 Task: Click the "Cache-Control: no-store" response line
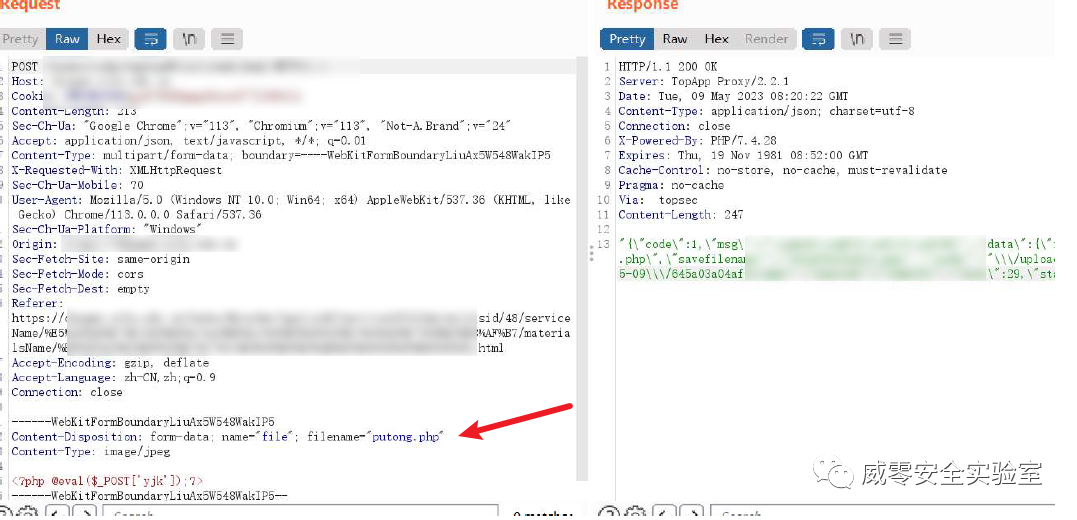point(782,170)
